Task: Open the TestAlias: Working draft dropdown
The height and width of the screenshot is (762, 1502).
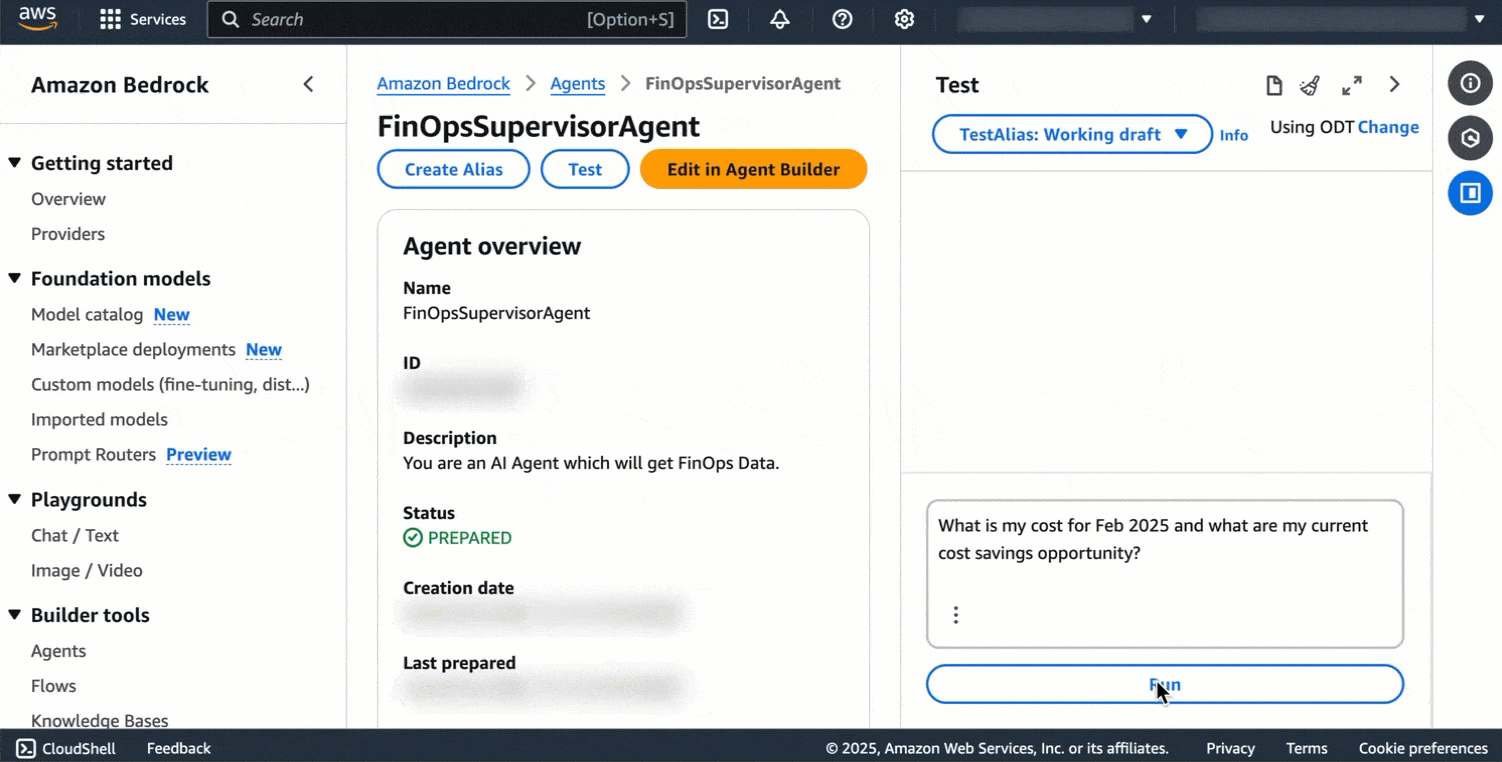Action: [x=1072, y=134]
